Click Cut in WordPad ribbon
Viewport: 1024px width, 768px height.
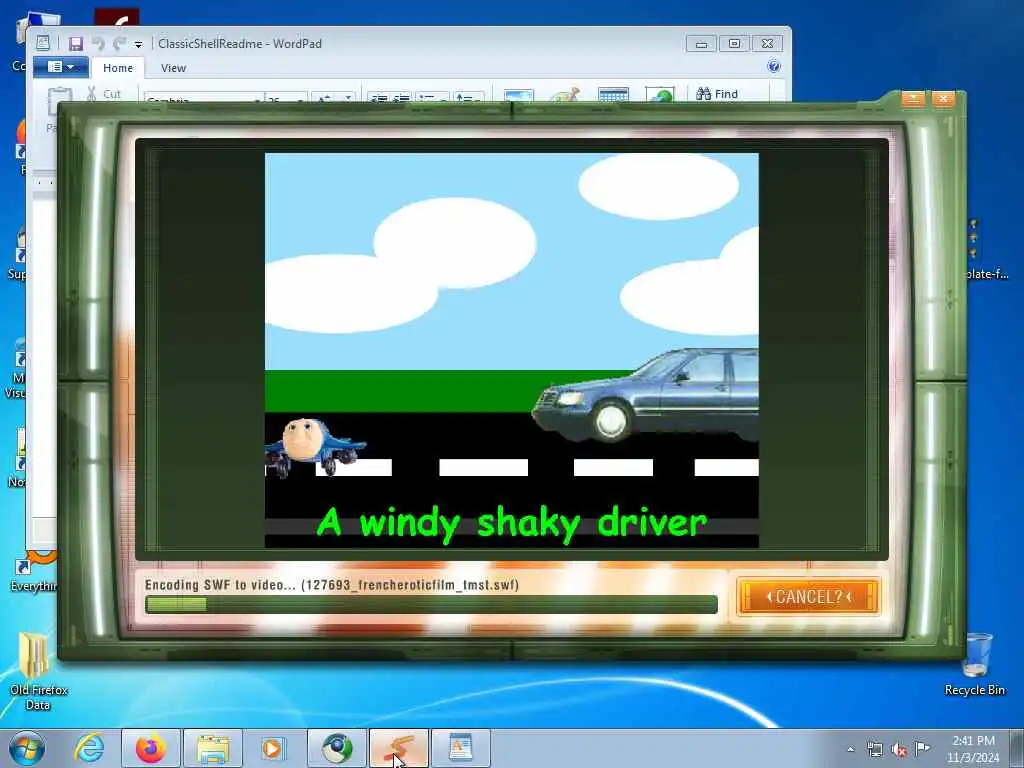[x=104, y=94]
